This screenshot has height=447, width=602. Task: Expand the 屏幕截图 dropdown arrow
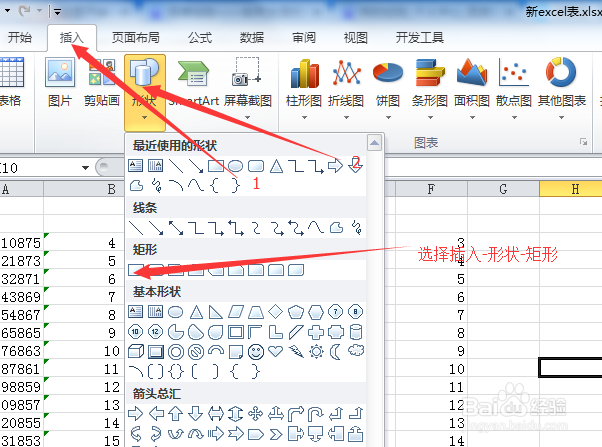(x=248, y=118)
